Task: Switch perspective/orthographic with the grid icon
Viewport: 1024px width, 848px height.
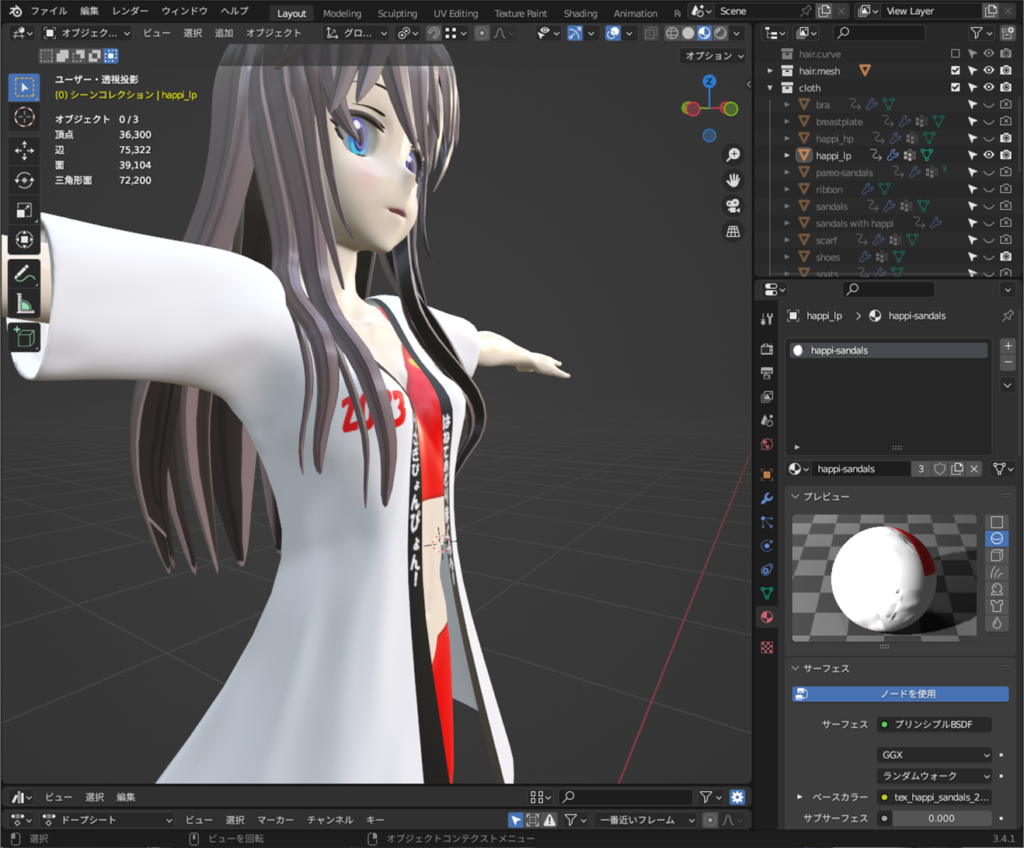Action: click(x=733, y=231)
